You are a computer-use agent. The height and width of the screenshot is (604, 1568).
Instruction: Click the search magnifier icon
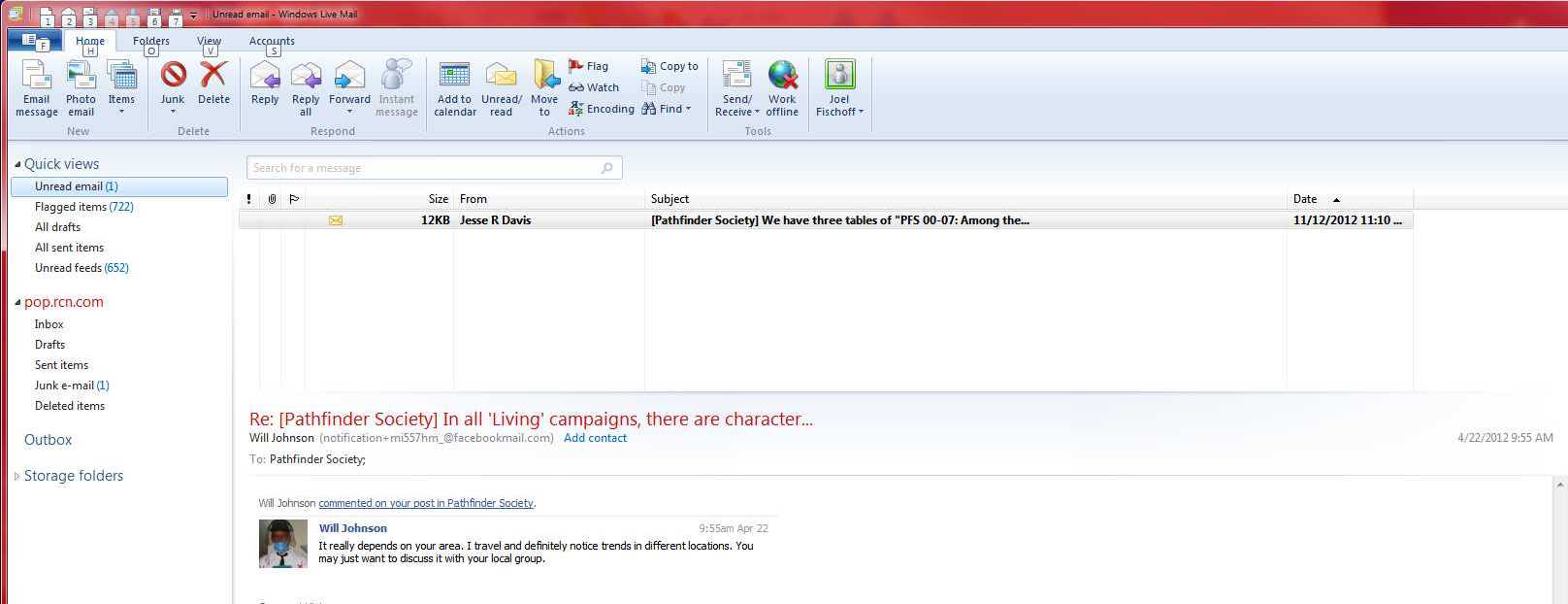pyautogui.click(x=607, y=168)
